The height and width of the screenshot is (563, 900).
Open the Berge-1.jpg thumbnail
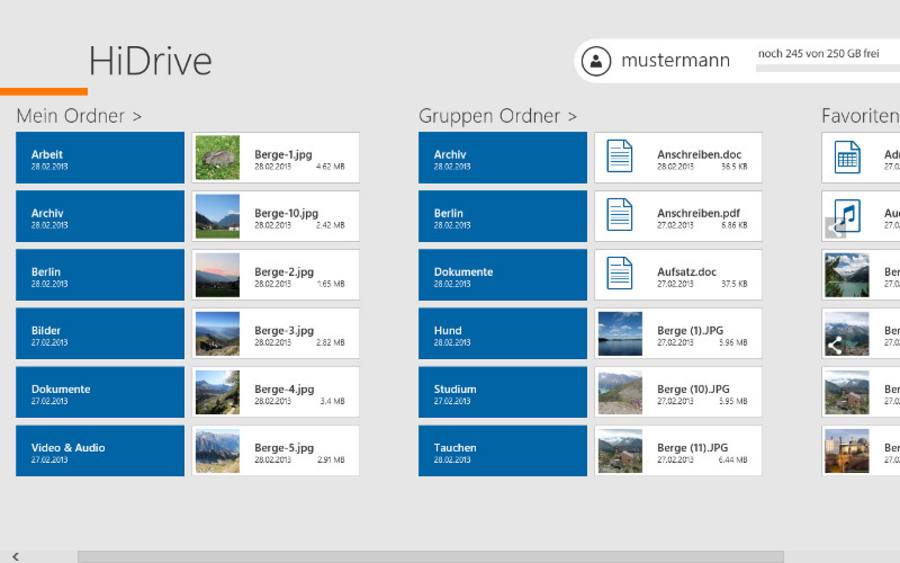tap(218, 158)
